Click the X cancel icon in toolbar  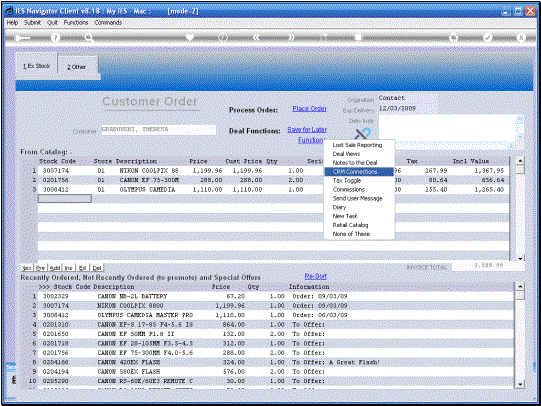point(521,37)
